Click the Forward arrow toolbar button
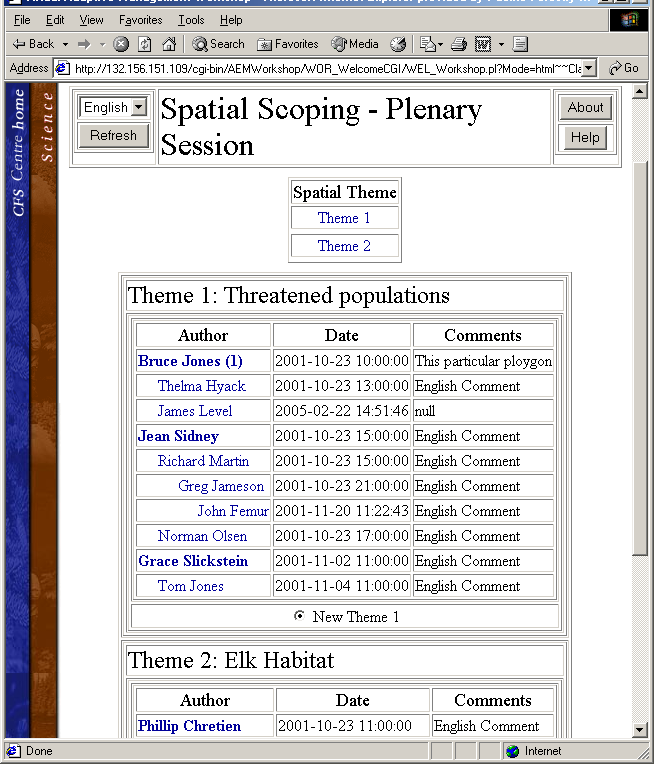 click(x=84, y=44)
